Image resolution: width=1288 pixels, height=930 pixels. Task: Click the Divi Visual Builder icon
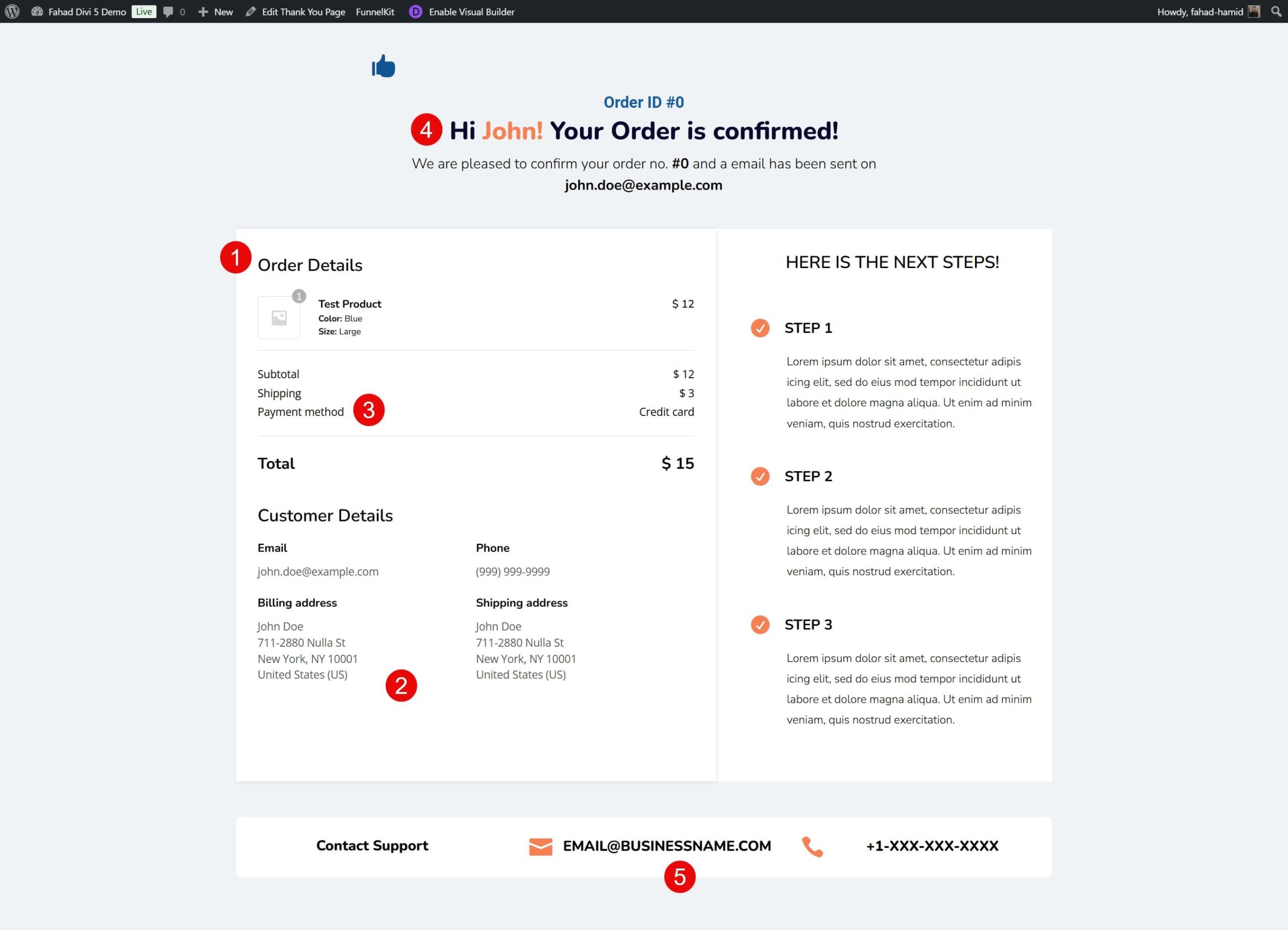[x=415, y=12]
